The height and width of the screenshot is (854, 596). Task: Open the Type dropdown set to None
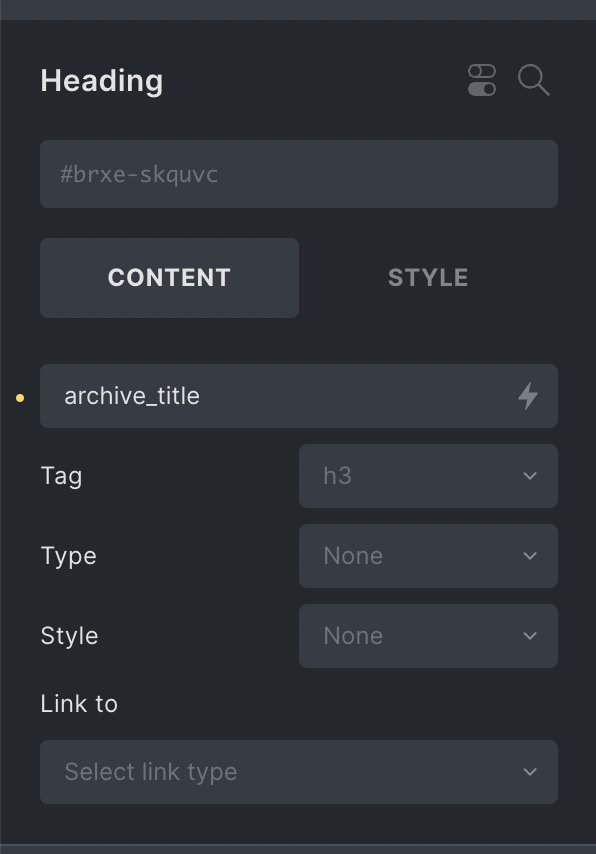[428, 556]
